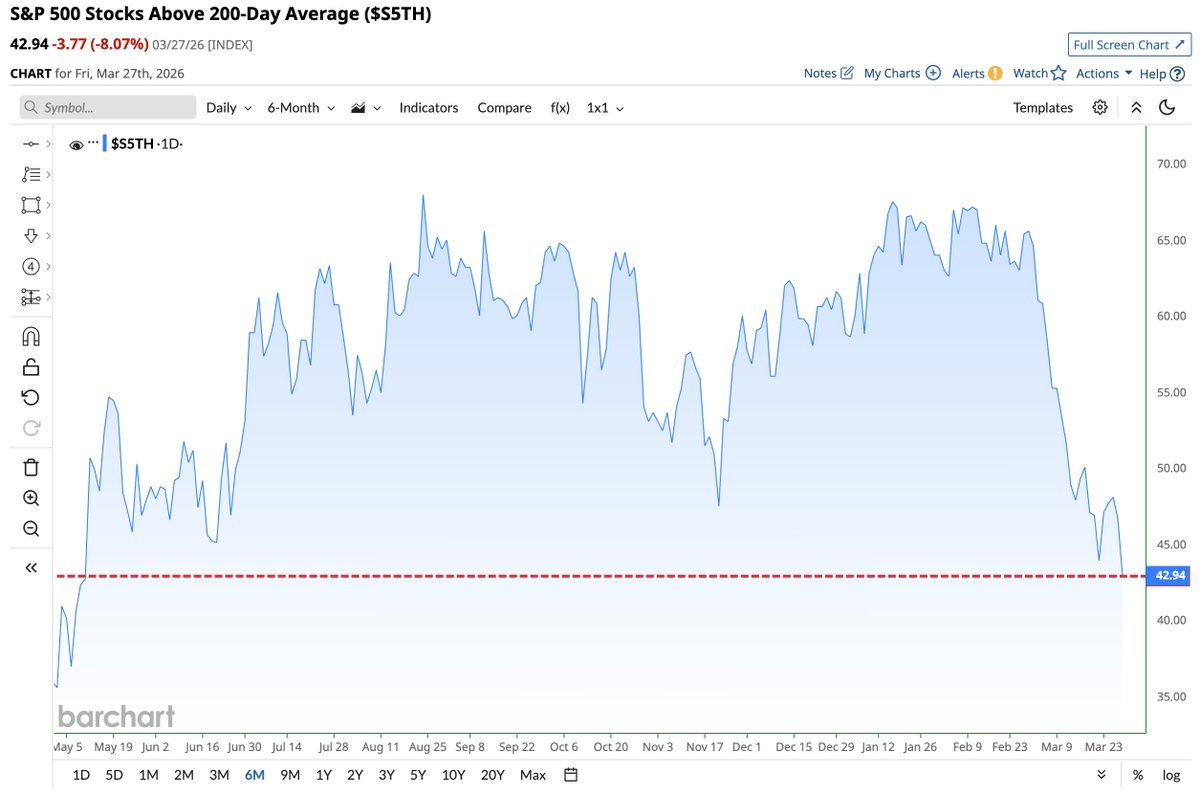The height and width of the screenshot is (795, 1200).
Task: Open chart settings via the gear icon
Action: 1100,107
